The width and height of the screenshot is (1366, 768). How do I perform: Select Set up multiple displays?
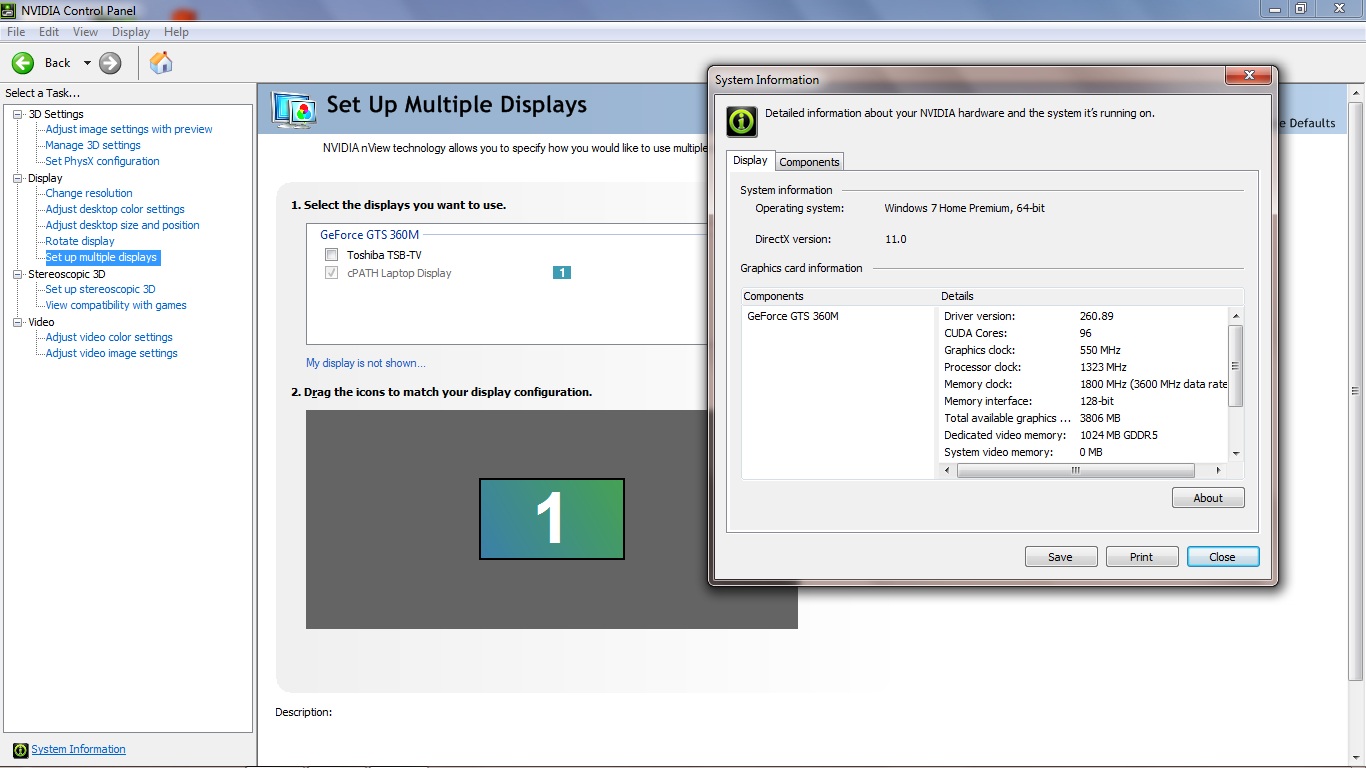click(101, 257)
